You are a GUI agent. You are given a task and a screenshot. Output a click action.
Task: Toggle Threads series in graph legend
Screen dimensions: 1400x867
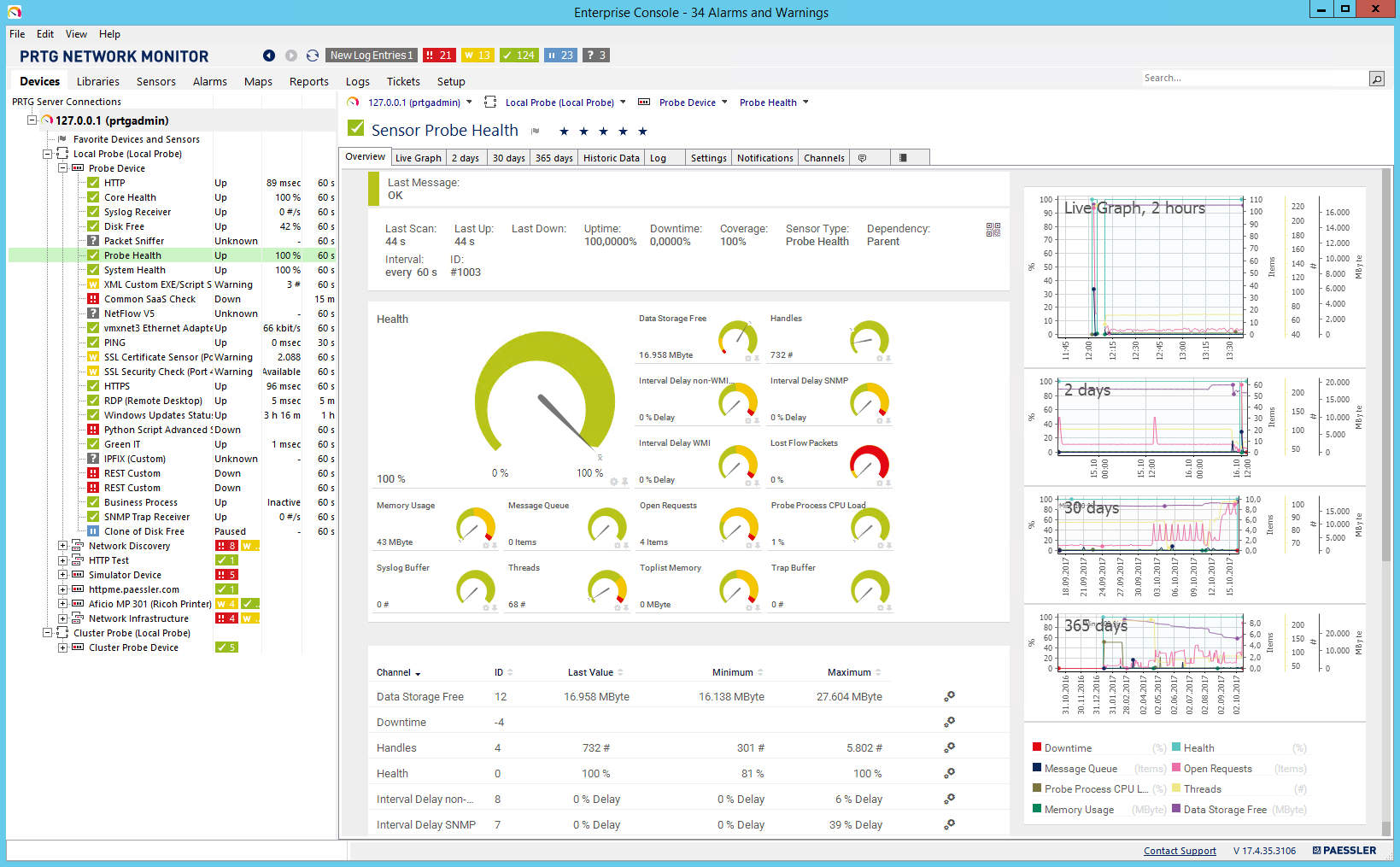pyautogui.click(x=1202, y=789)
